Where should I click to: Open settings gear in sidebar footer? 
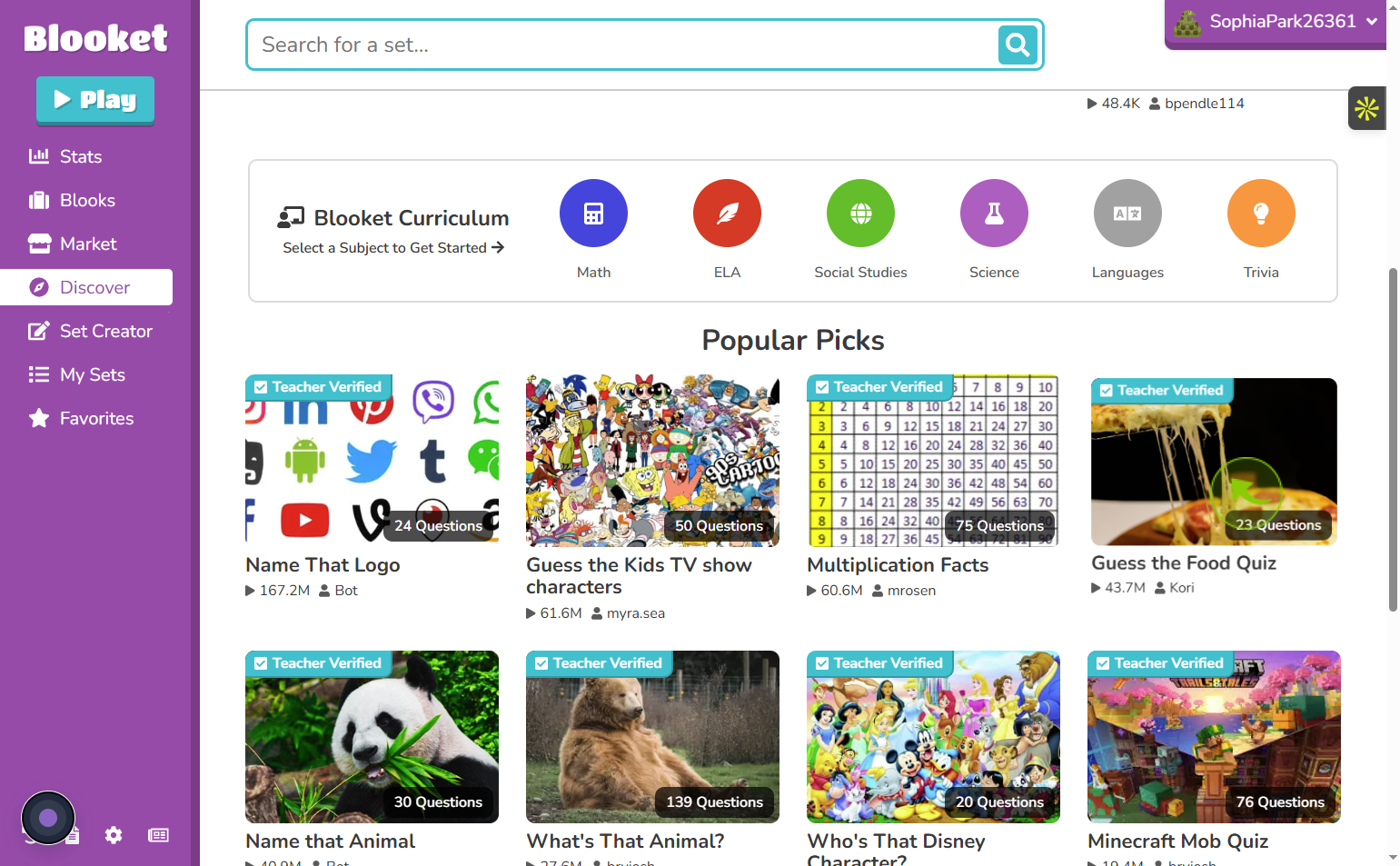click(114, 835)
